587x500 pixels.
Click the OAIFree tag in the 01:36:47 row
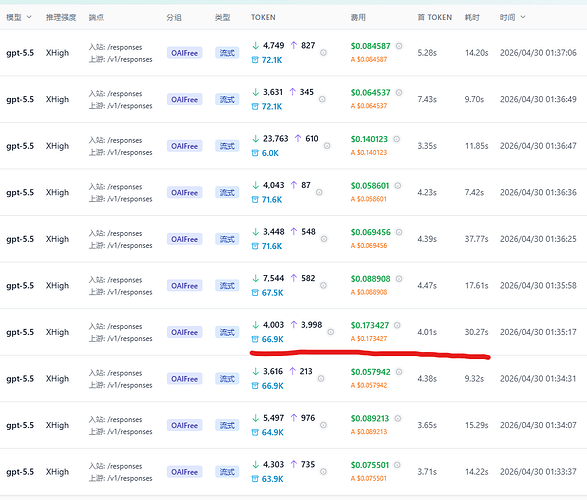click(185, 146)
